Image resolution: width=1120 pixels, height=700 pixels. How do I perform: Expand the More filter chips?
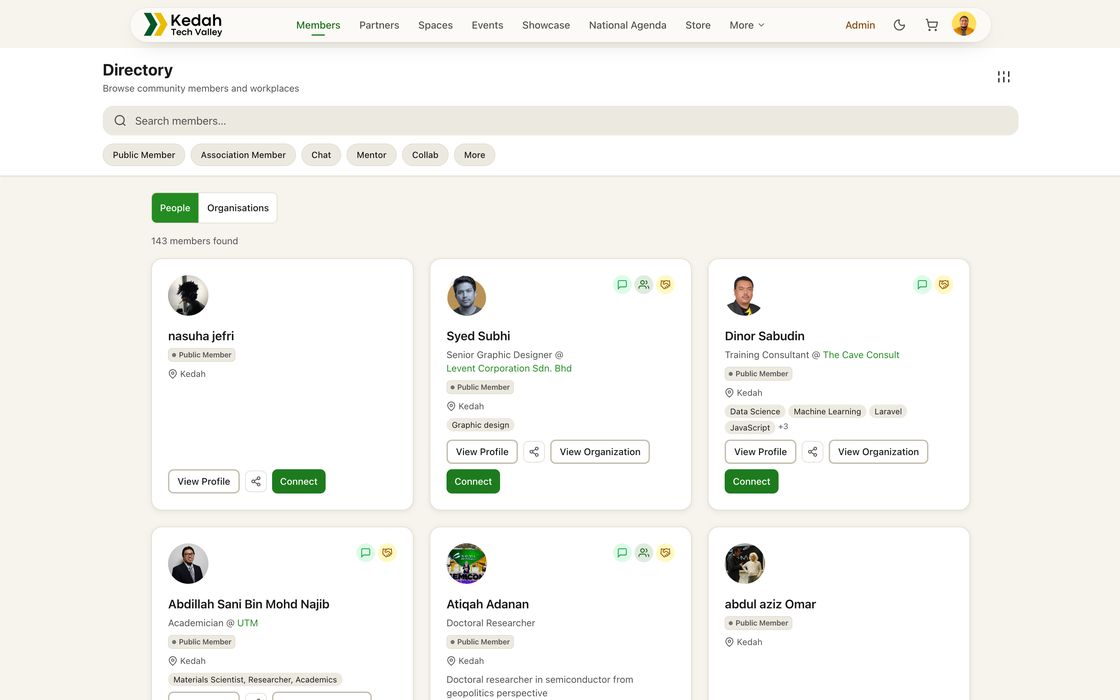(x=474, y=155)
